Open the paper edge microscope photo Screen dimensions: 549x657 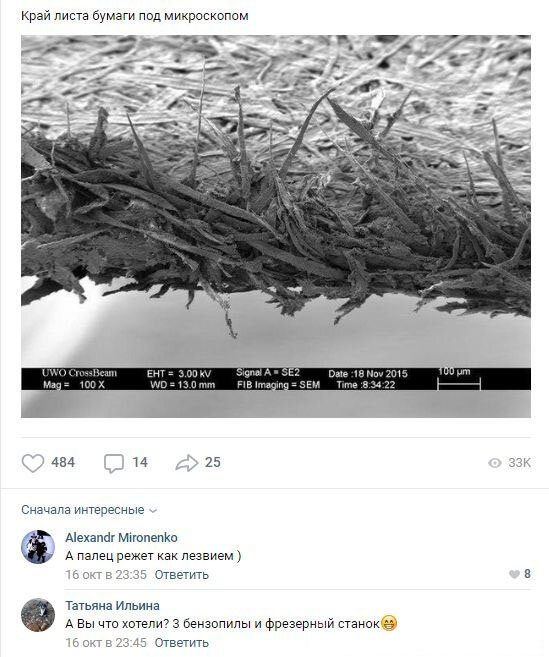coord(276,226)
